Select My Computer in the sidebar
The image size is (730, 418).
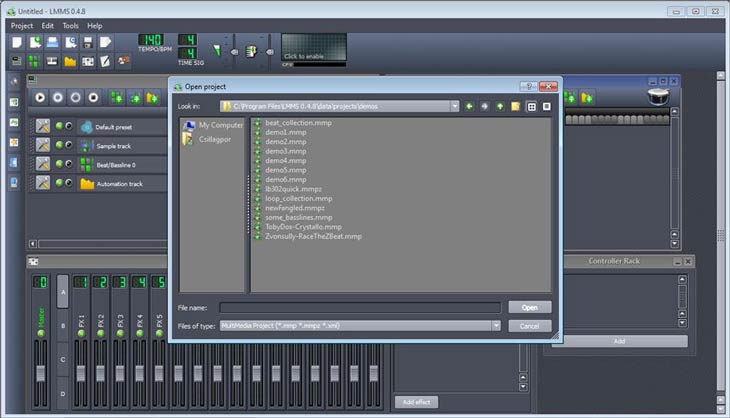(x=220, y=125)
